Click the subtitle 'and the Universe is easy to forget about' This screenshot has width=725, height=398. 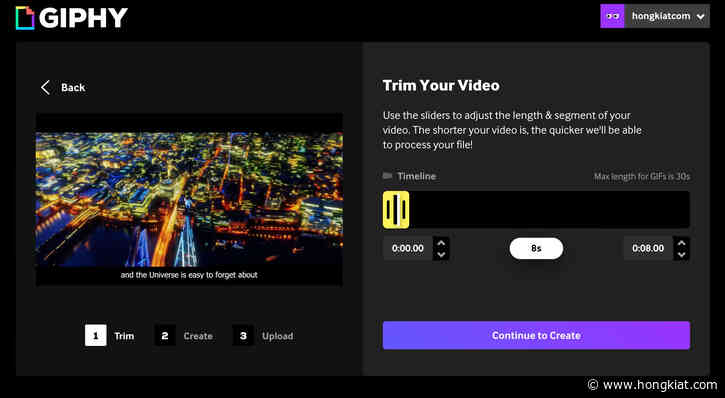coord(189,275)
